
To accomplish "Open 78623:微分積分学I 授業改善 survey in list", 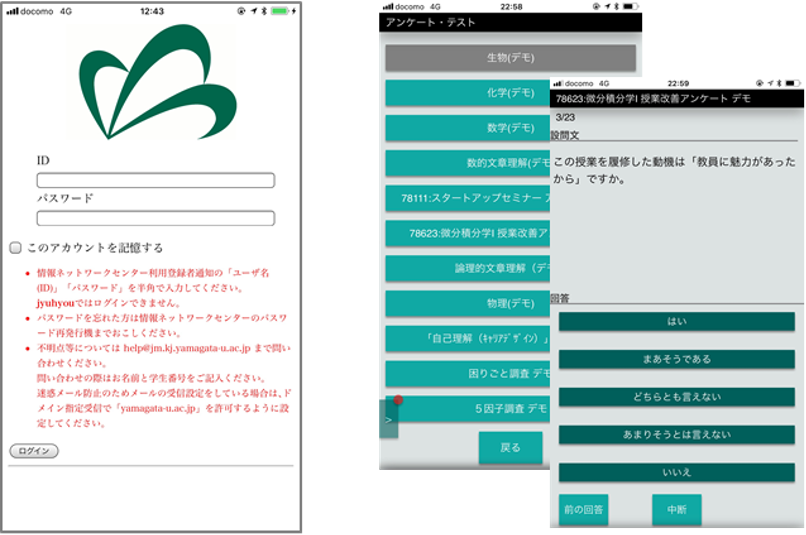I will click(x=468, y=233).
